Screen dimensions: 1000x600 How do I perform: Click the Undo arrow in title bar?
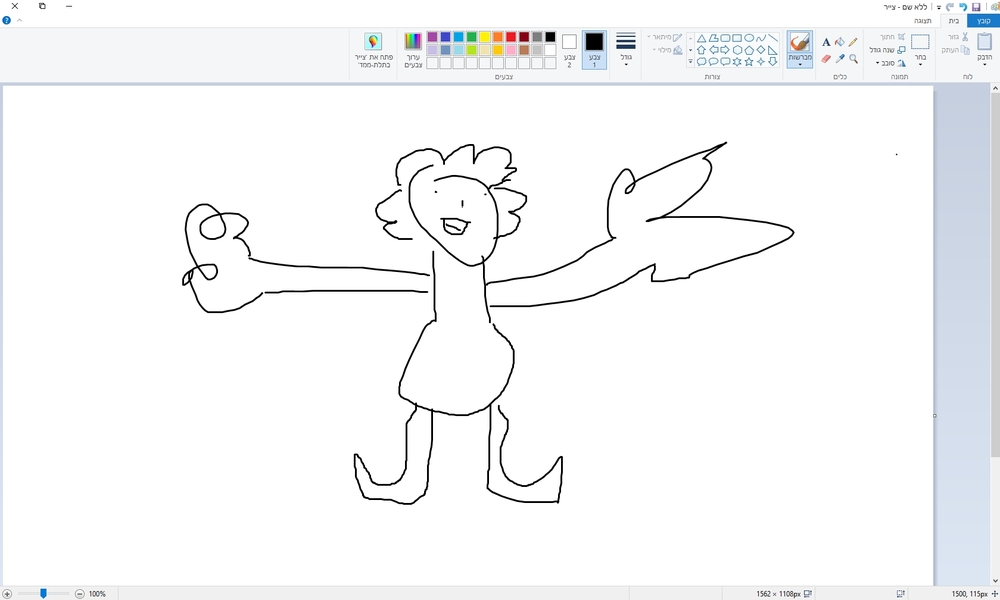(x=963, y=6)
